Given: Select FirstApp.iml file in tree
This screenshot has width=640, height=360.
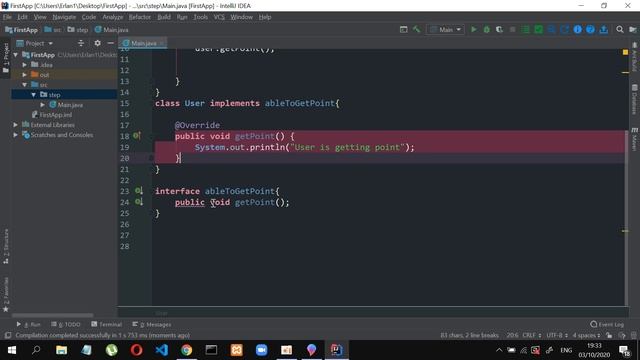Looking at the screenshot, I should [52, 115].
